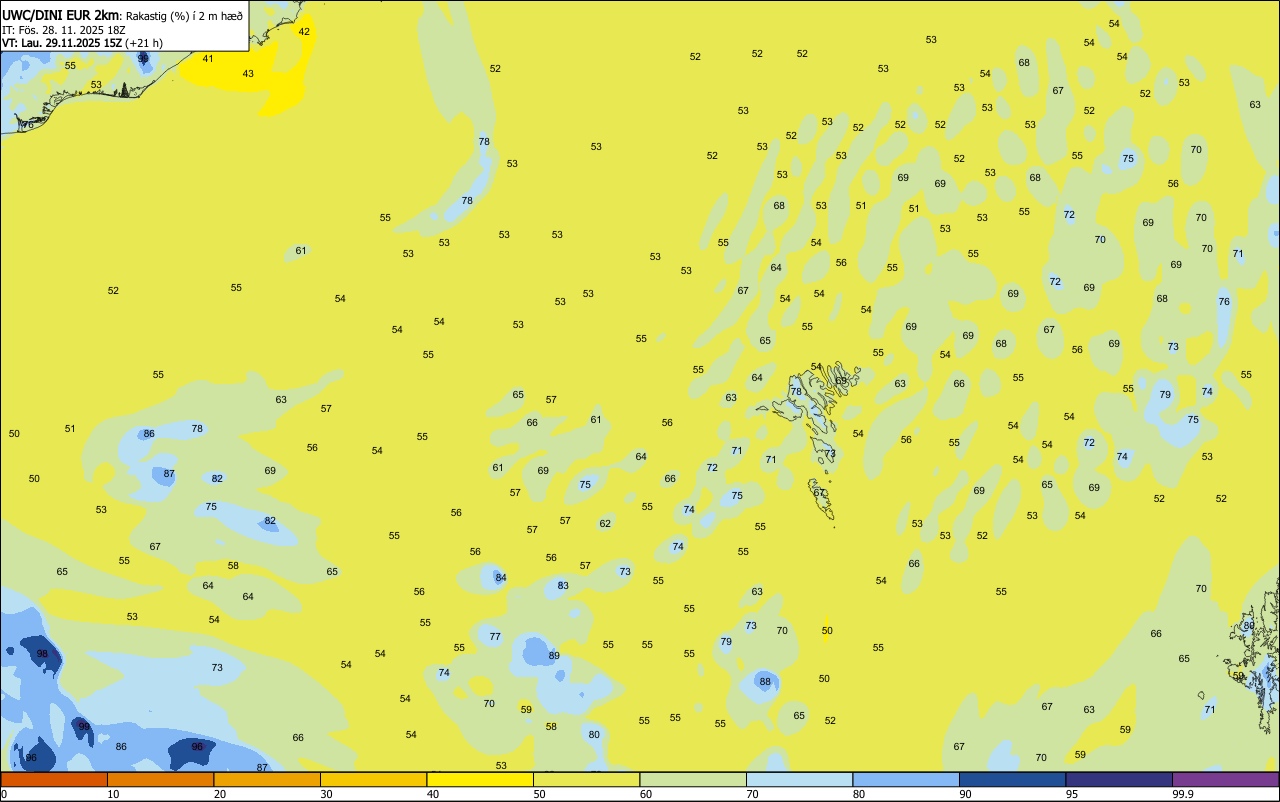Select the 30–40 amber legend band
Image resolution: width=1280 pixels, height=802 pixels.
(x=373, y=779)
